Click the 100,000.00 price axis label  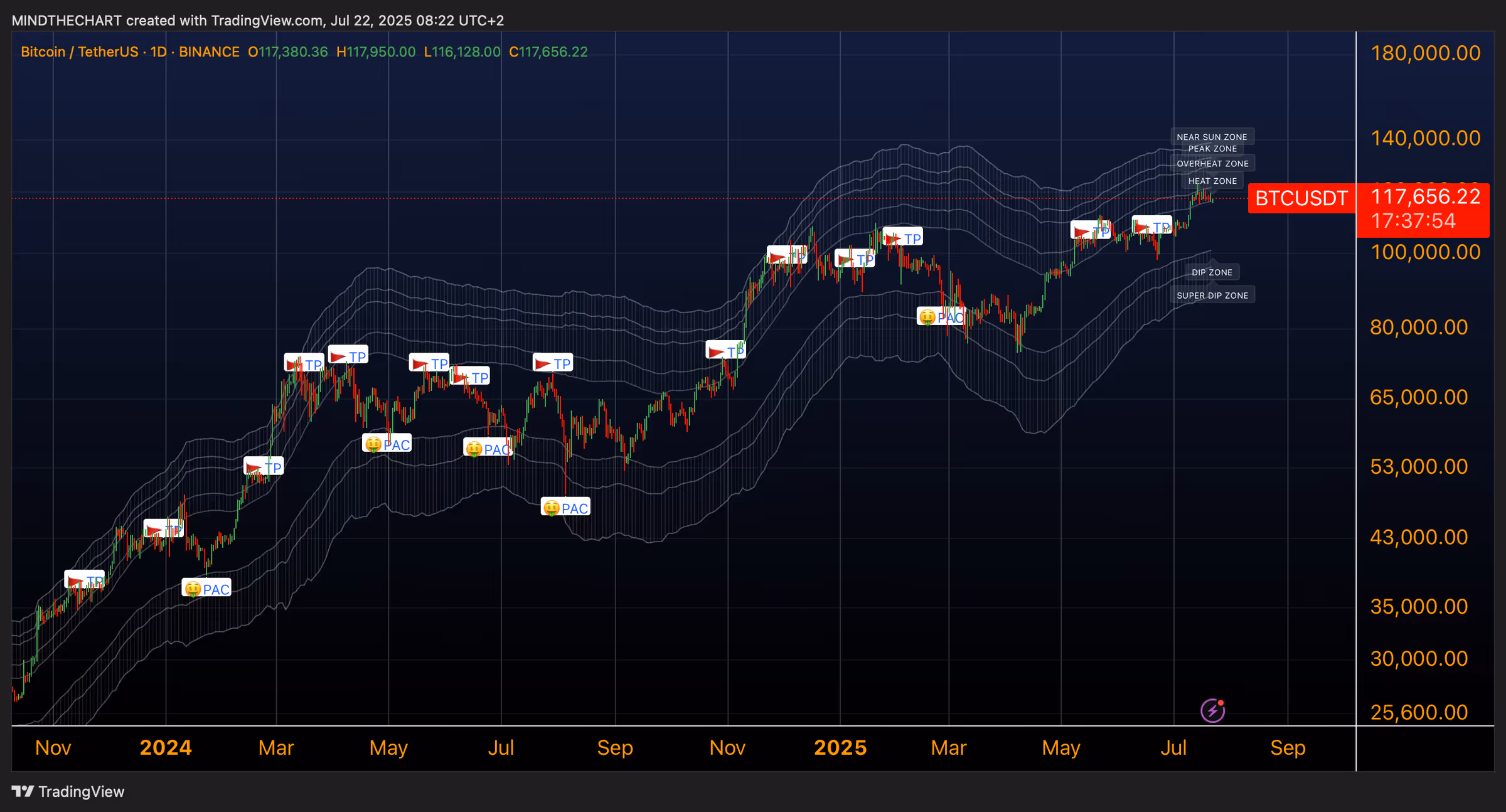[1426, 252]
